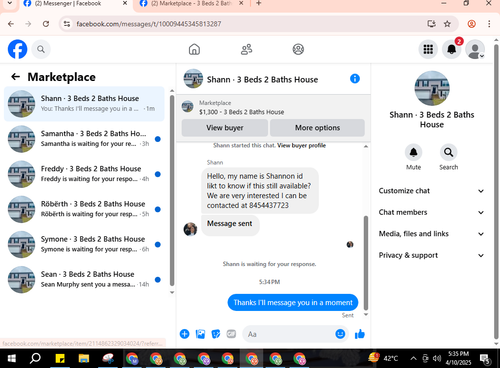
Task: Click chat list scrollbar
Action: pos(172,191)
